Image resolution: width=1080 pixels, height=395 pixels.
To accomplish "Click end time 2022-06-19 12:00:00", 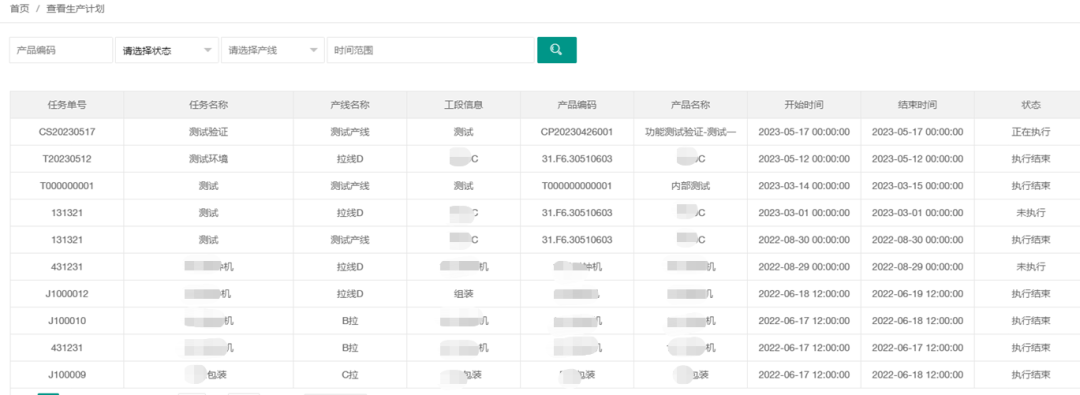I will 917,294.
